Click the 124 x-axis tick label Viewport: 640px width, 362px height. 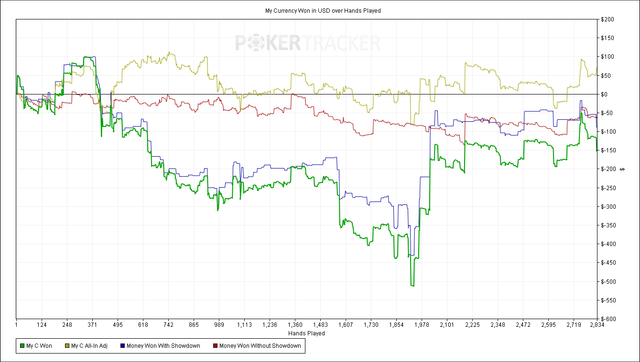click(x=42, y=325)
